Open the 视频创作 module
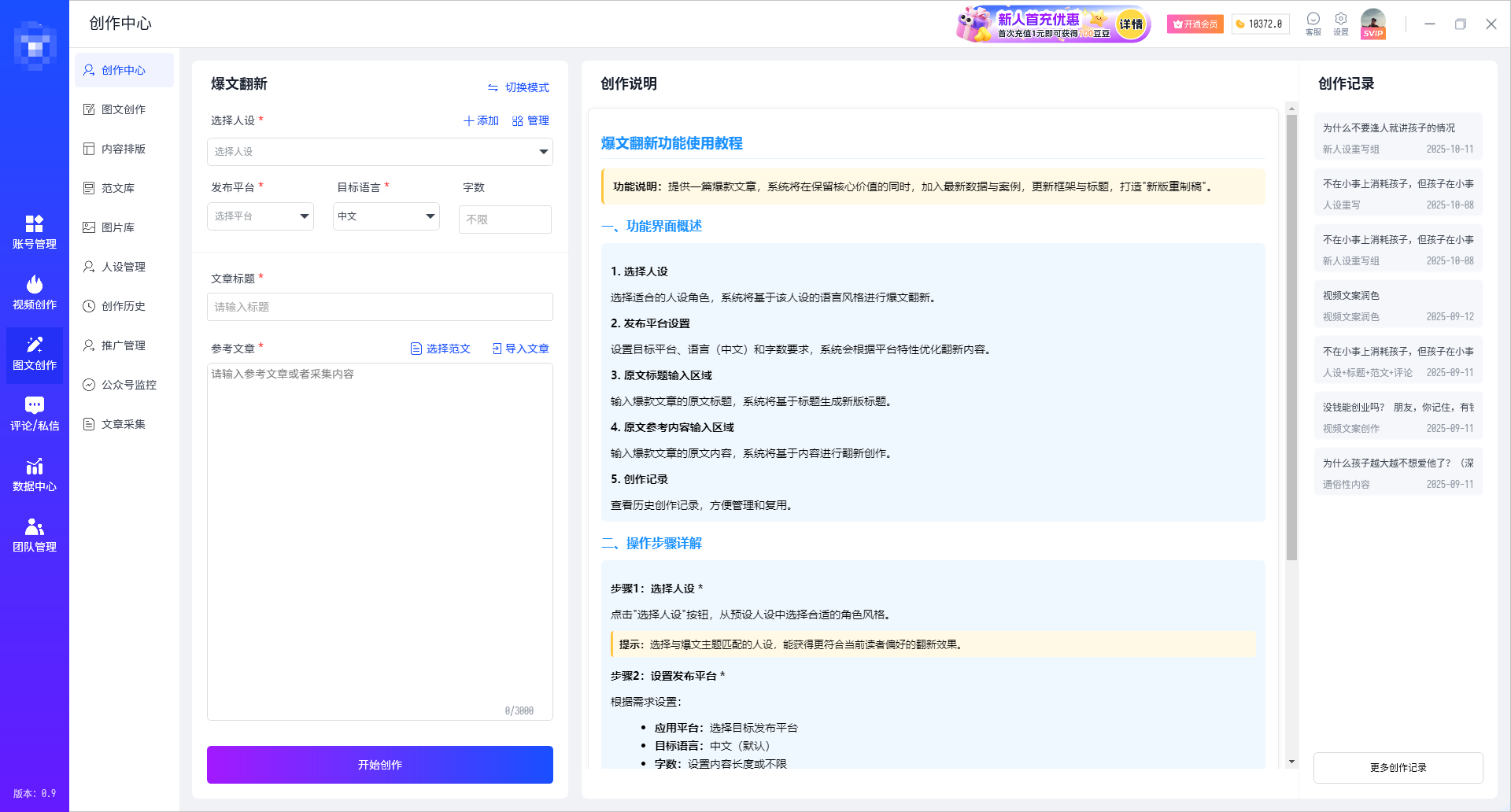 click(x=34, y=293)
